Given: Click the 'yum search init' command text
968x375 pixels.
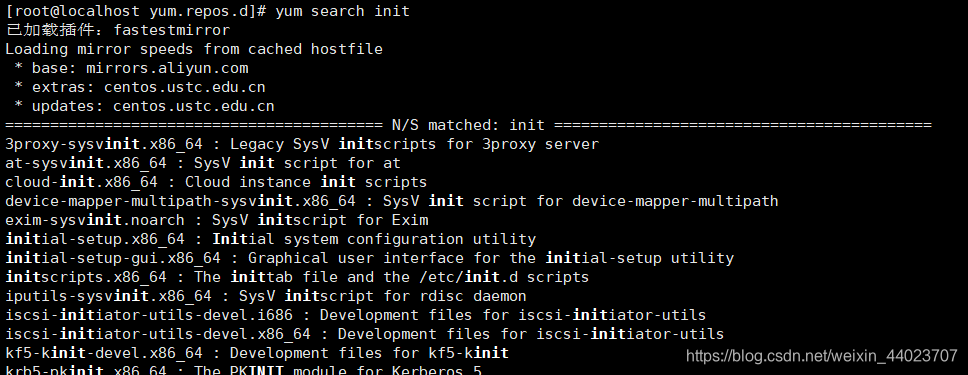Looking at the screenshot, I should coord(343,11).
